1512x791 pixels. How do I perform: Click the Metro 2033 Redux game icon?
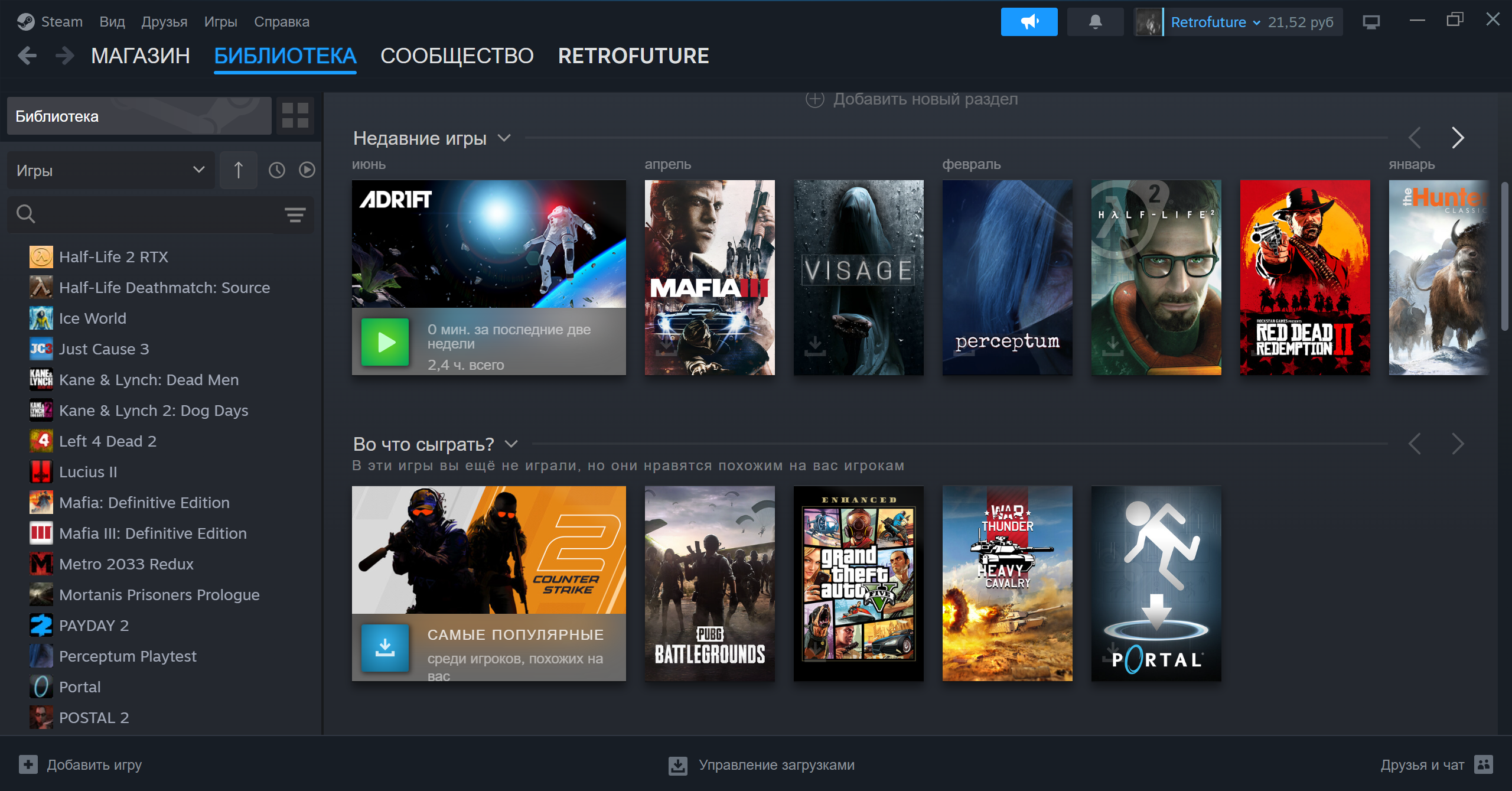pos(41,564)
